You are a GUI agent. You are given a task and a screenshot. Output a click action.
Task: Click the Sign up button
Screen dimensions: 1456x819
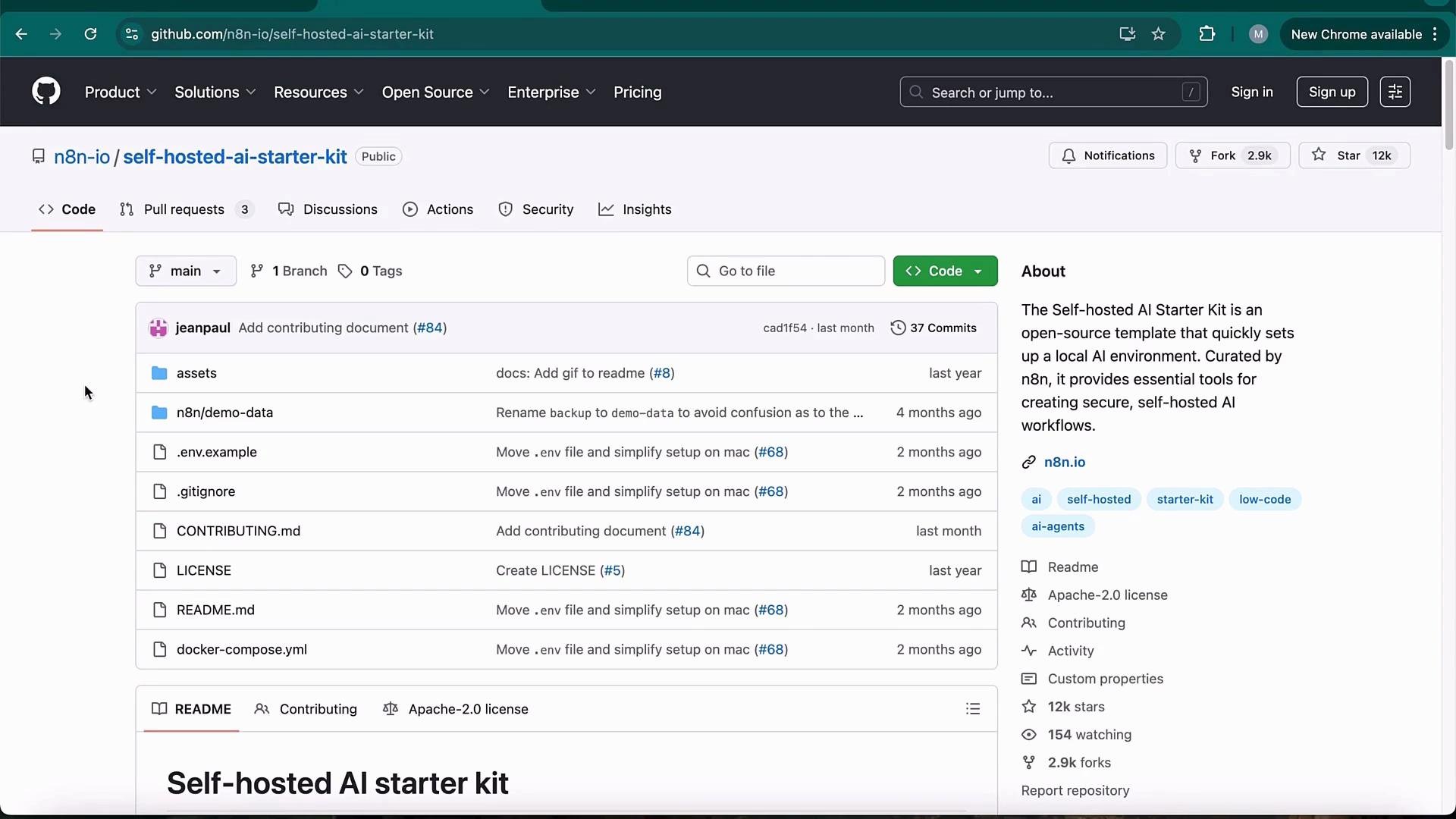1332,92
